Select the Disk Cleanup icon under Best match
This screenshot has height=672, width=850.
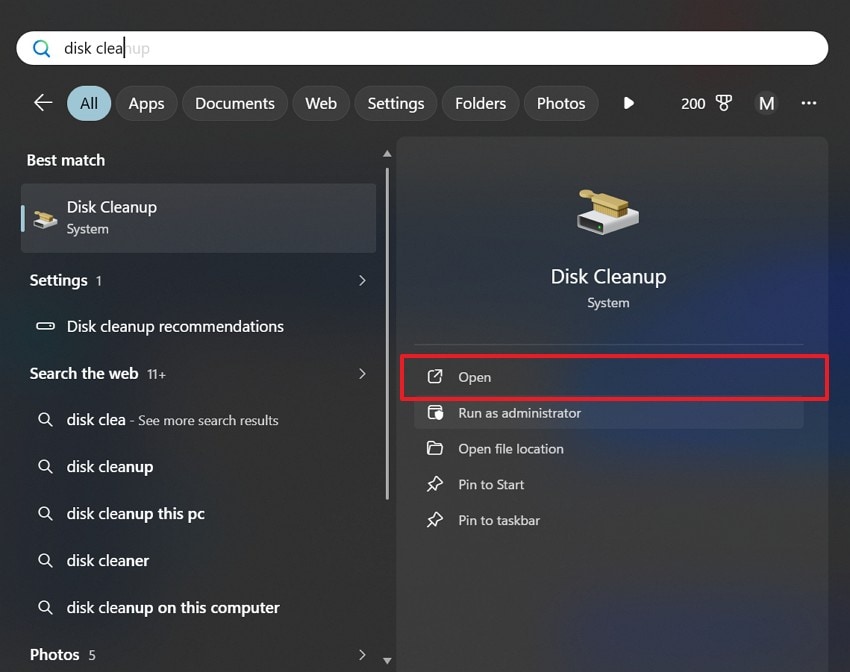[44, 217]
